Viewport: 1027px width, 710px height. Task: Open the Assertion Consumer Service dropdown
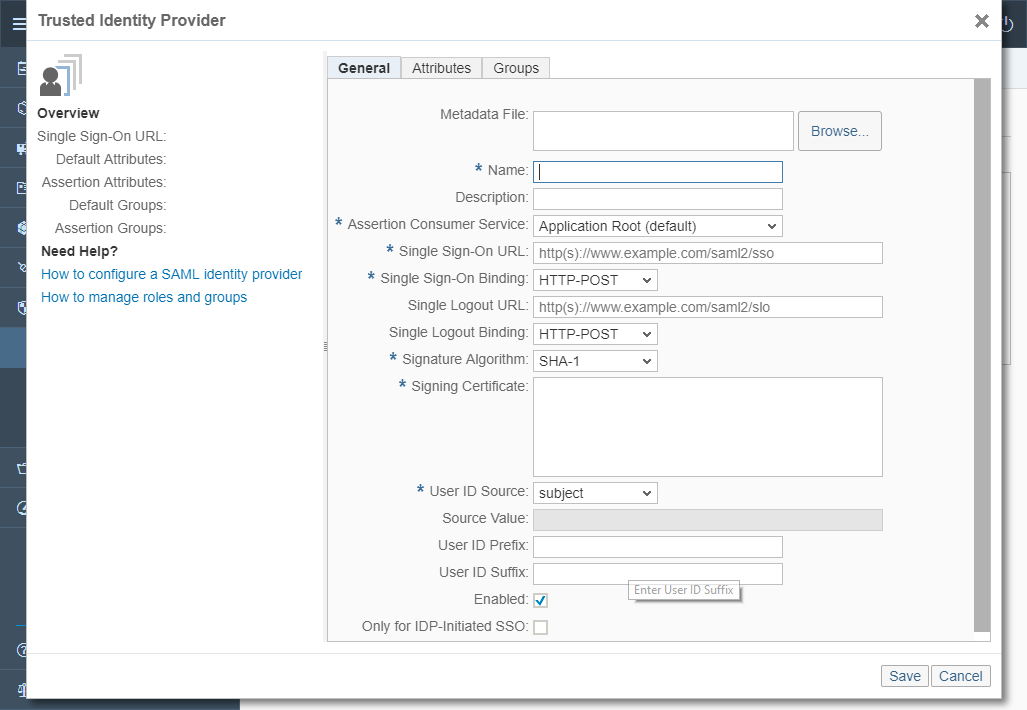coord(658,226)
